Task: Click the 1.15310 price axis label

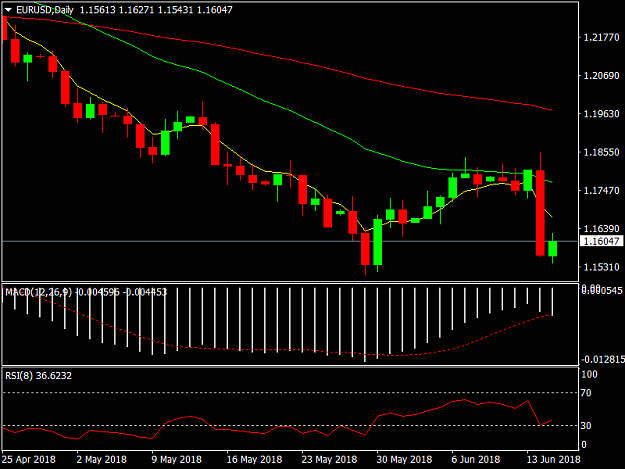Action: coord(601,267)
